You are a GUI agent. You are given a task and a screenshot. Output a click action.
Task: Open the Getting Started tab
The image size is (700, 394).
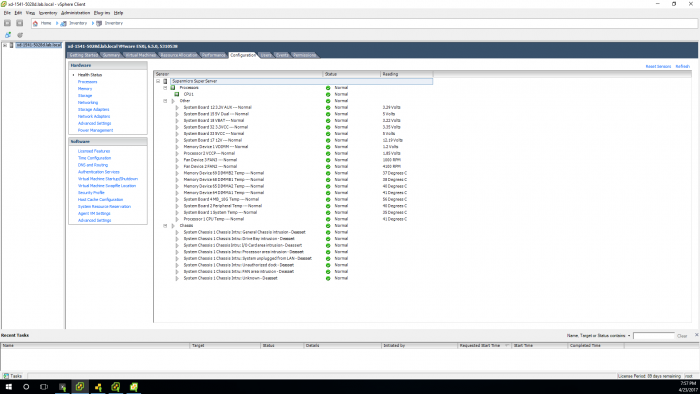83,55
